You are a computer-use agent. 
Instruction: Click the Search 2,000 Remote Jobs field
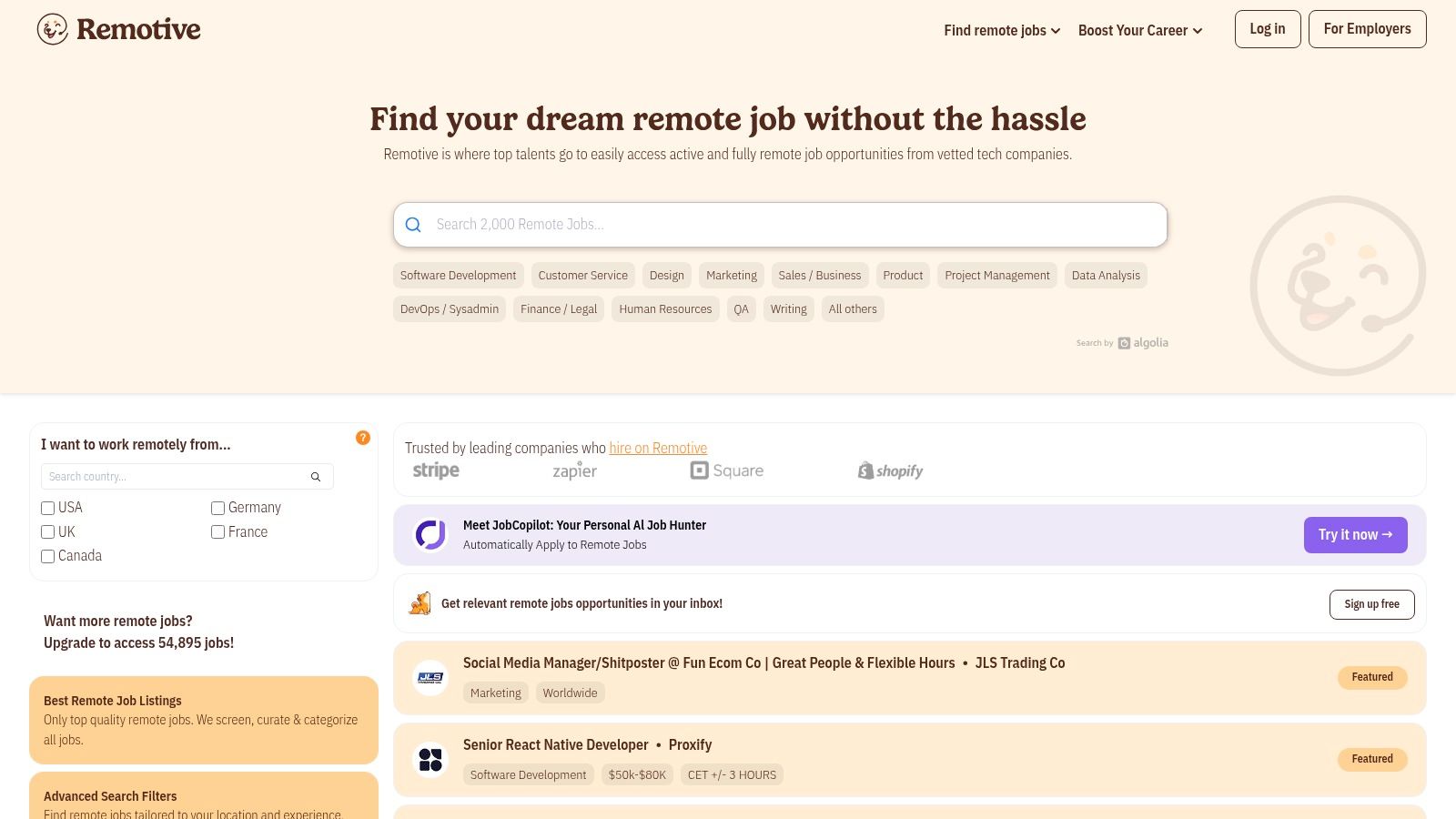click(792, 225)
